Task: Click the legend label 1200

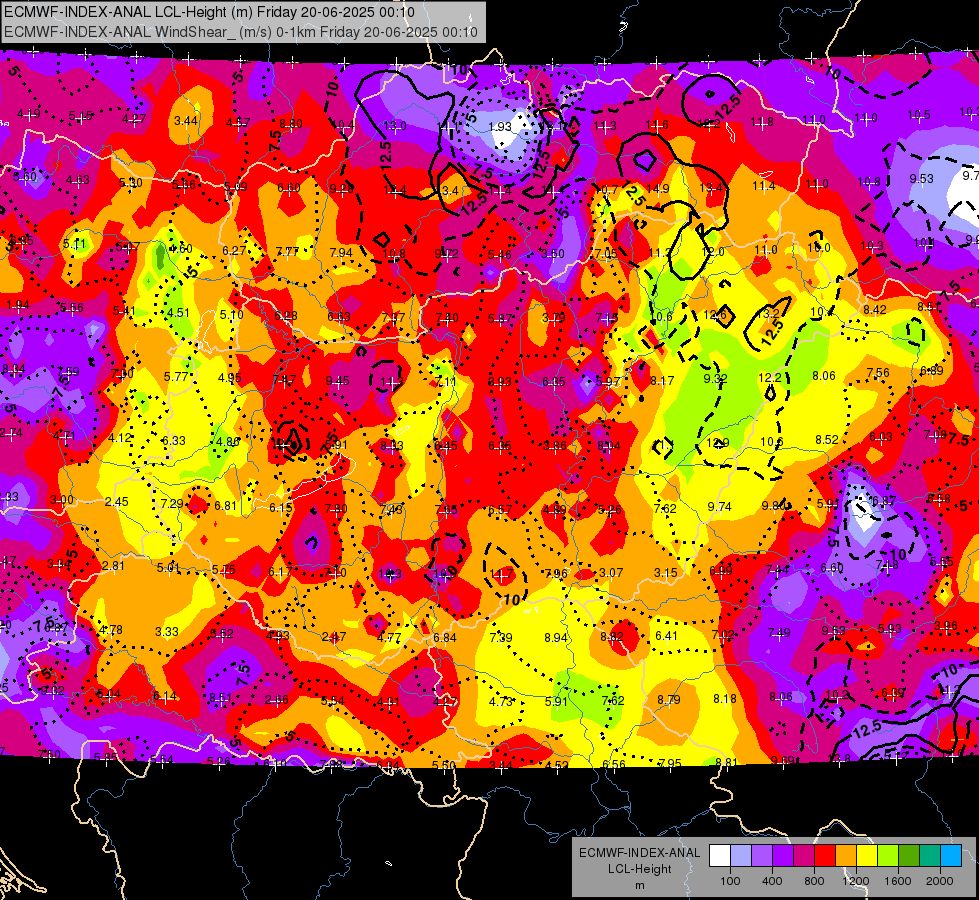Action: pos(856,881)
